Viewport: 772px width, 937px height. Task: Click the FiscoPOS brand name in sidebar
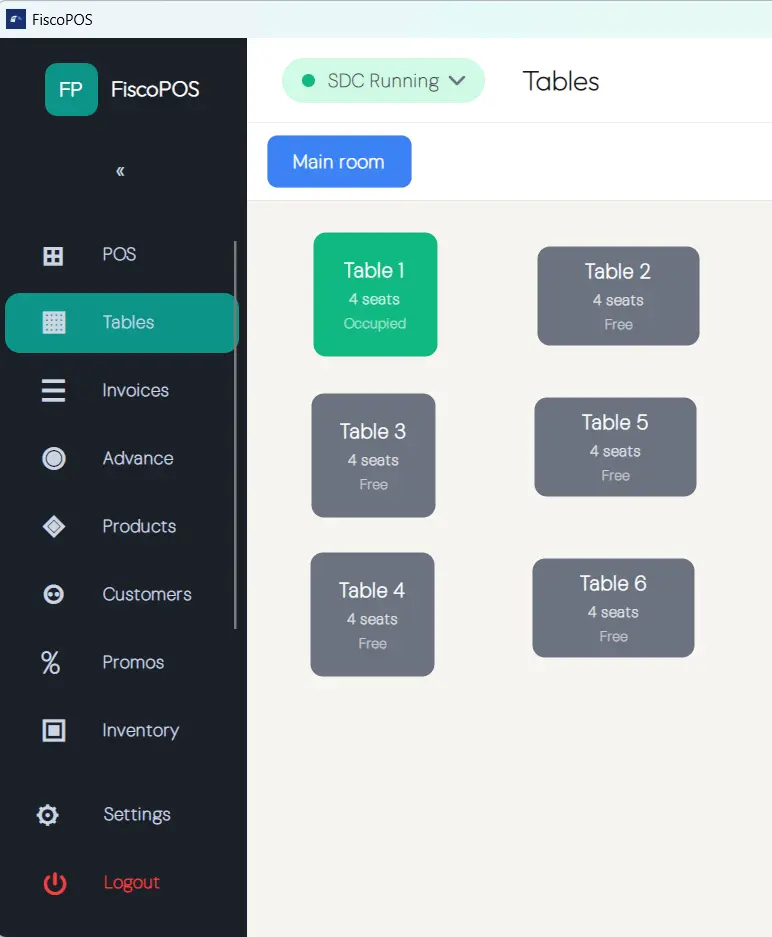[155, 90]
